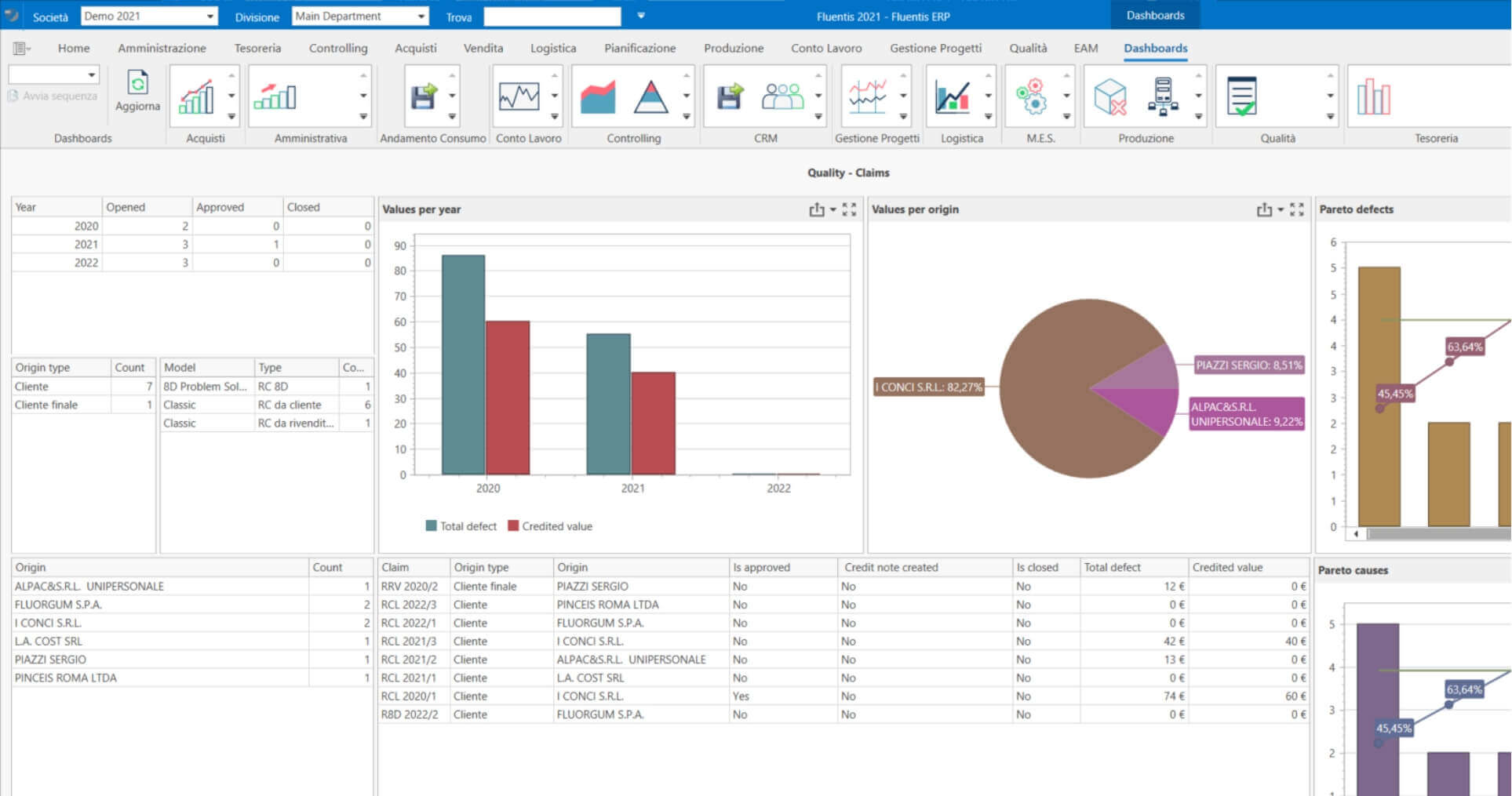This screenshot has height=796, width=1512.
Task: Click the Conto Lavoro line chart icon
Action: point(519,96)
